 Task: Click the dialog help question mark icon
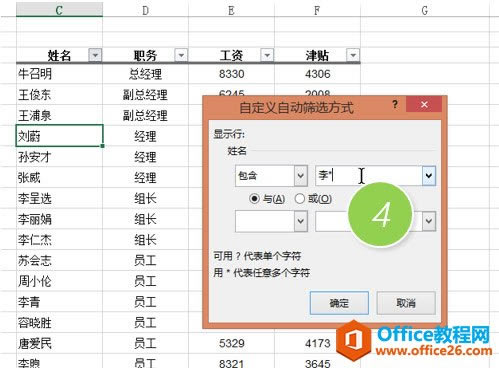pyautogui.click(x=395, y=105)
